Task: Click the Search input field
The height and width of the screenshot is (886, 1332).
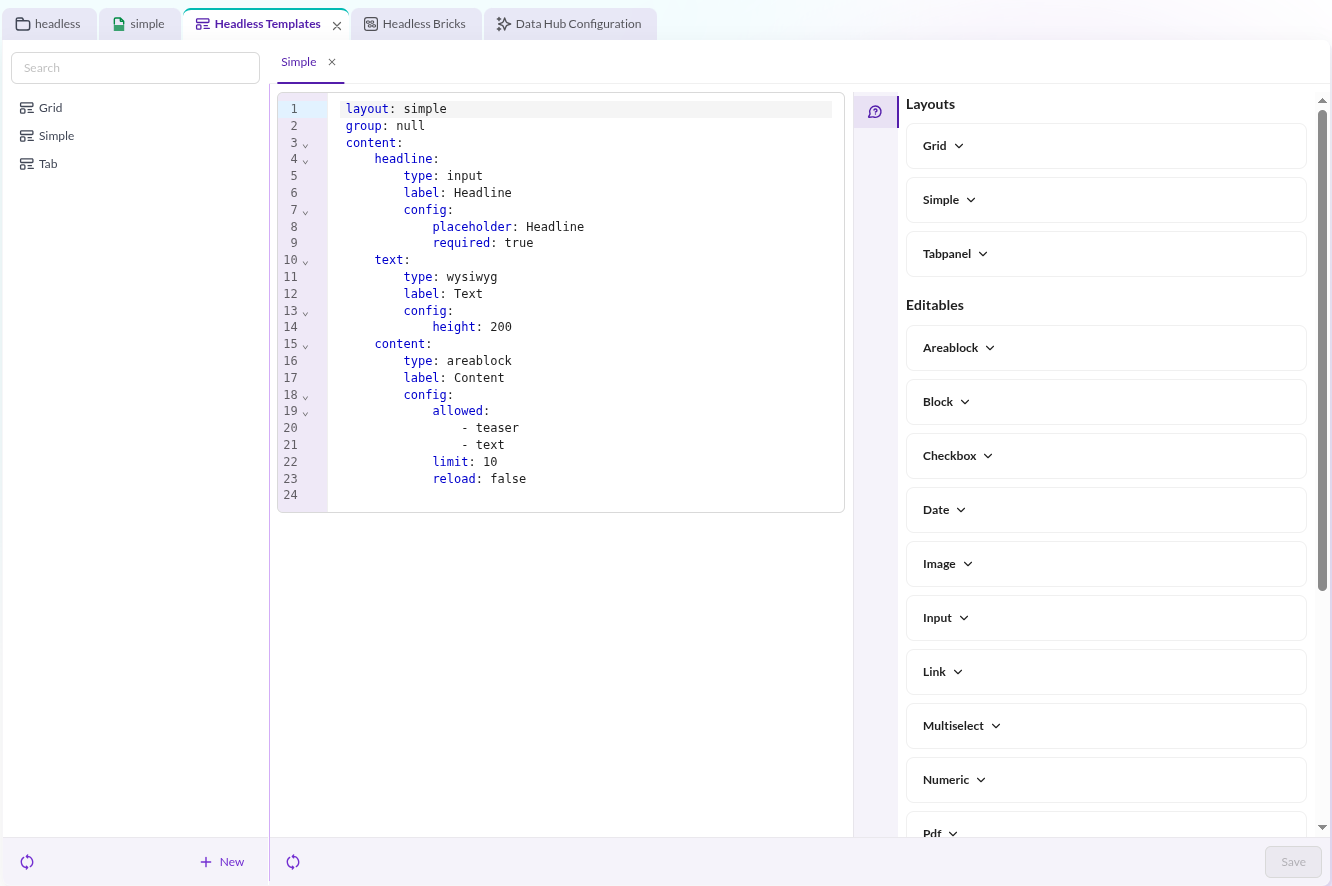Action: point(135,68)
